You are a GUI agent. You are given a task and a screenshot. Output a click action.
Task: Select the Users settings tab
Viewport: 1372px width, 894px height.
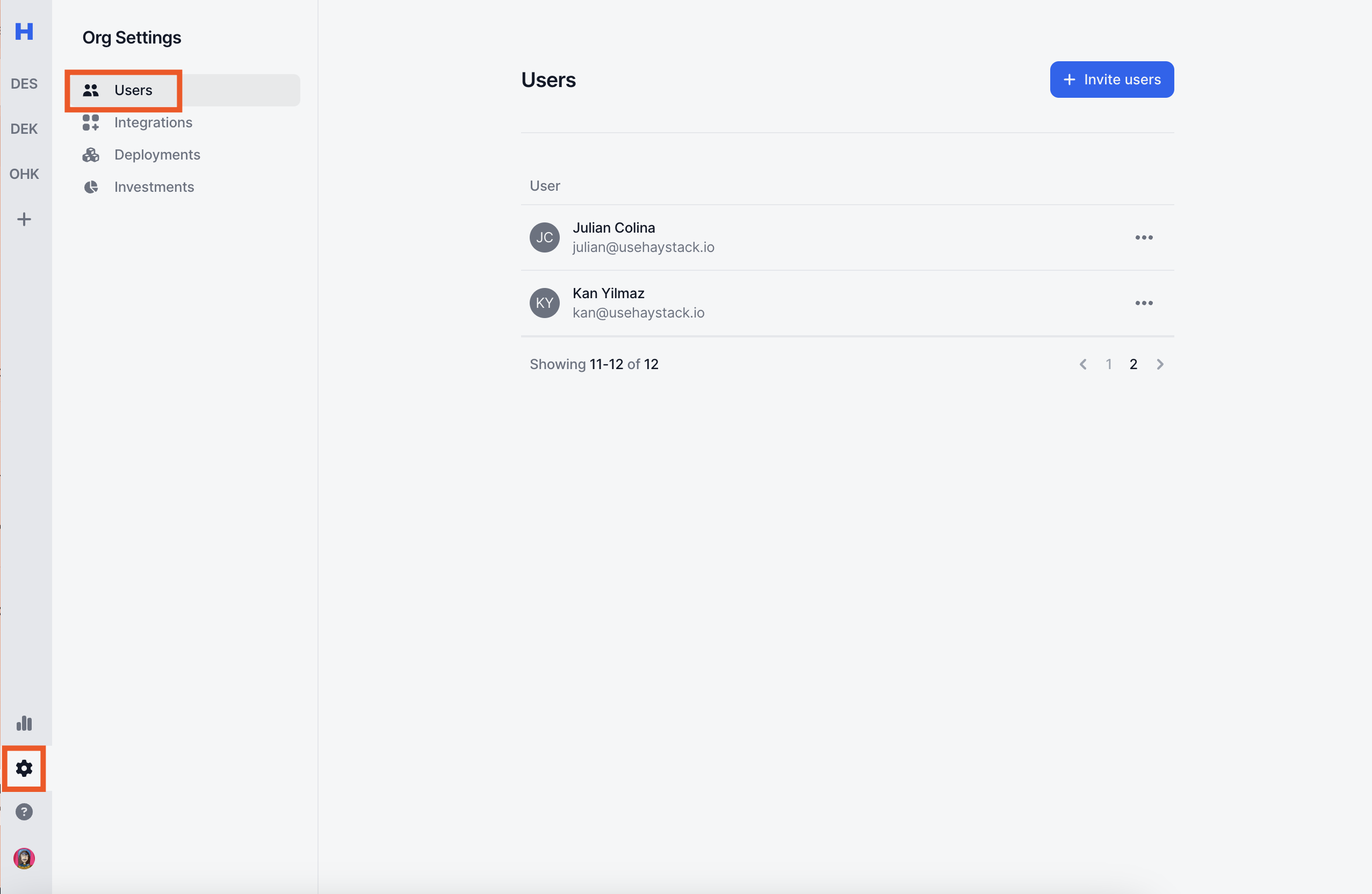click(x=133, y=90)
